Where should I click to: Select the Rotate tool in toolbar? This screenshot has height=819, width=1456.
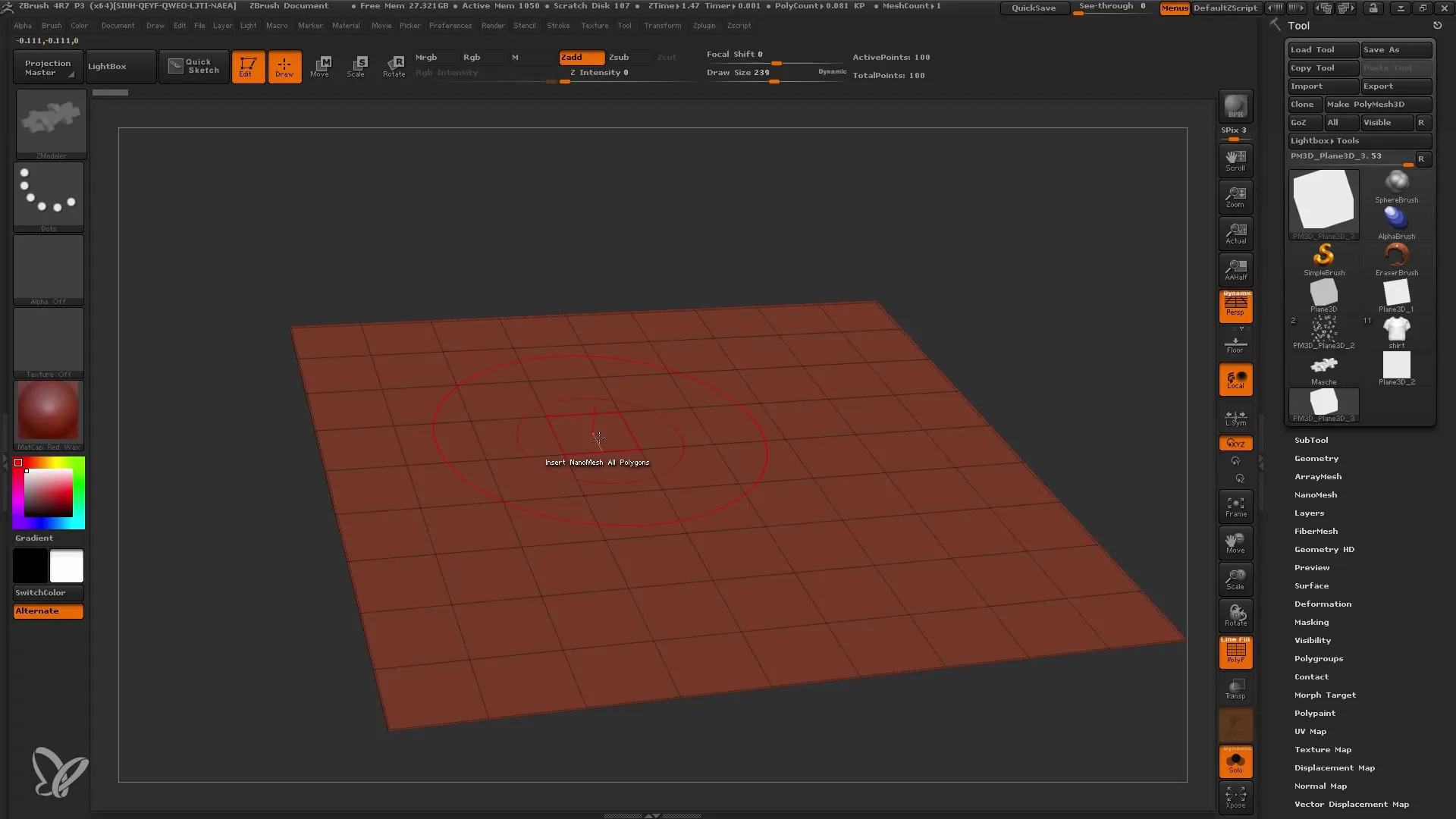394,66
